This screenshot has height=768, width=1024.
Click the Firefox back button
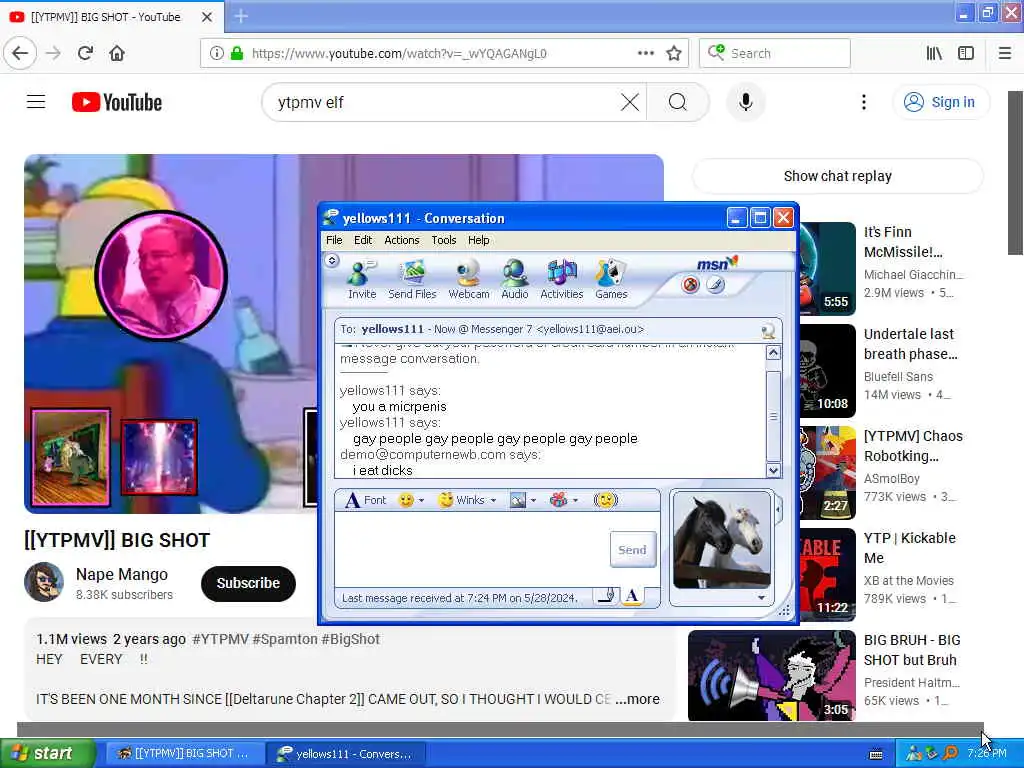pyautogui.click(x=20, y=53)
